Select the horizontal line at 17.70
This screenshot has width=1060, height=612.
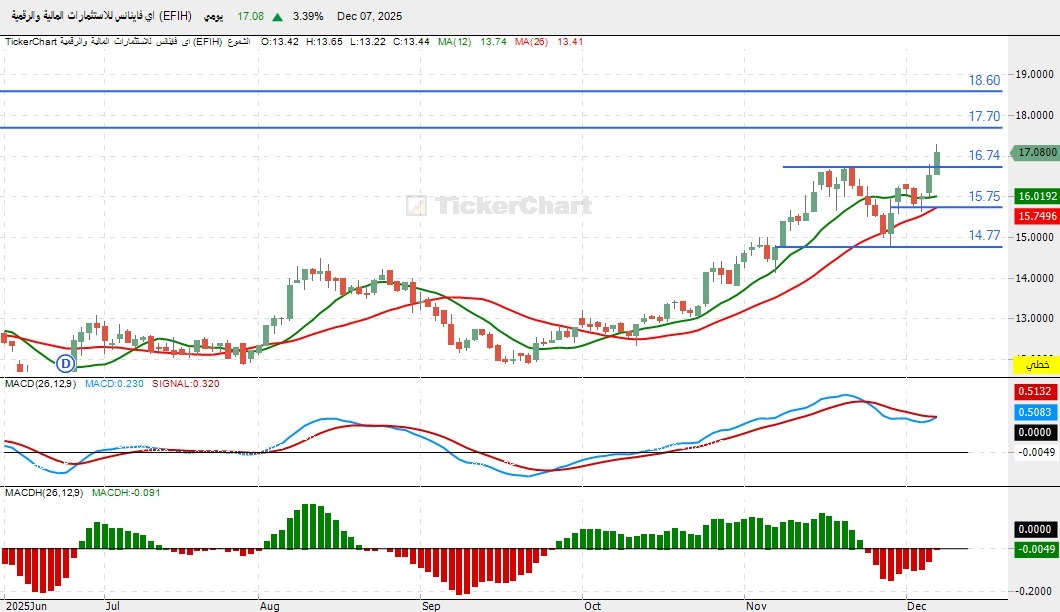[x=500, y=127]
